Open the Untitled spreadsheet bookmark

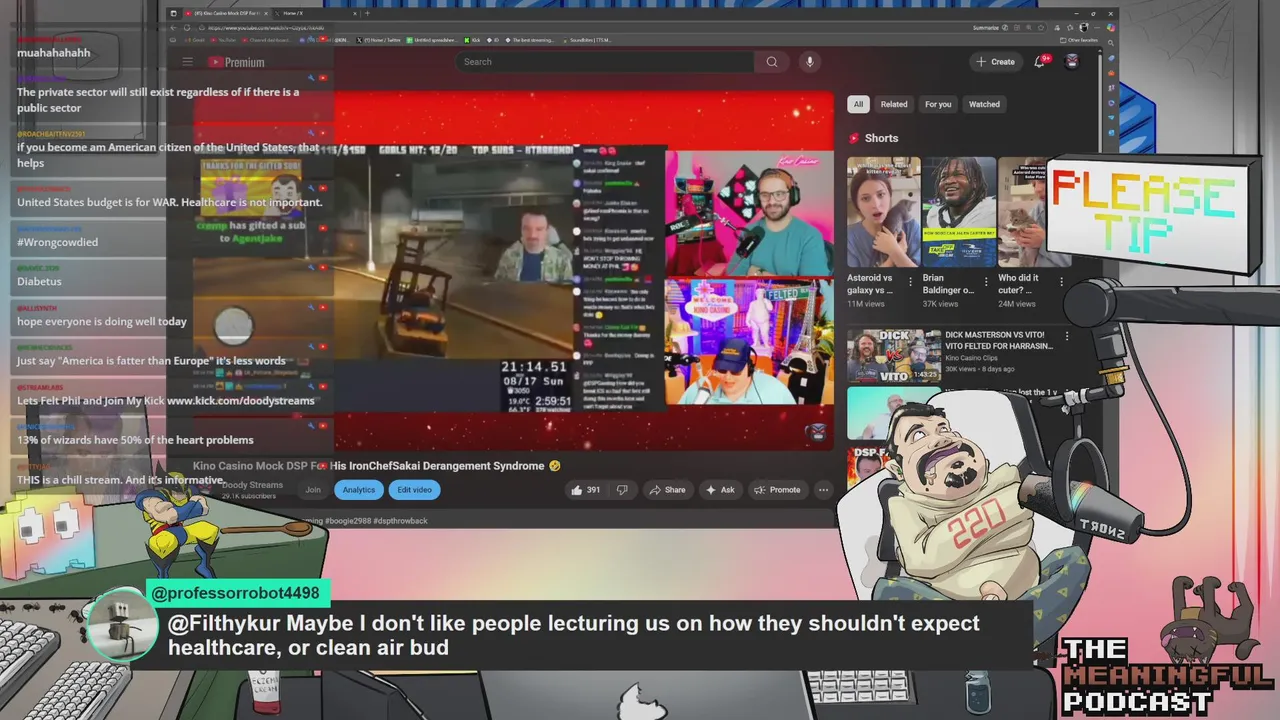coord(431,40)
